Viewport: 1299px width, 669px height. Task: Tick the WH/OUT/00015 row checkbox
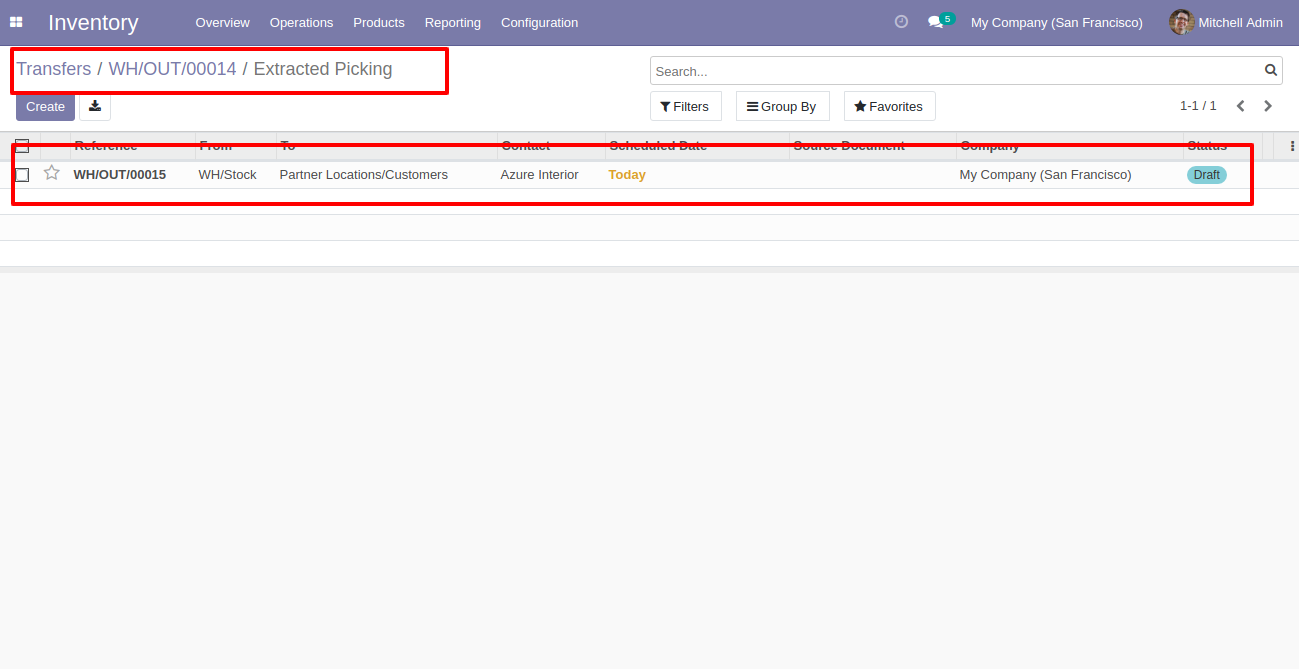22,175
